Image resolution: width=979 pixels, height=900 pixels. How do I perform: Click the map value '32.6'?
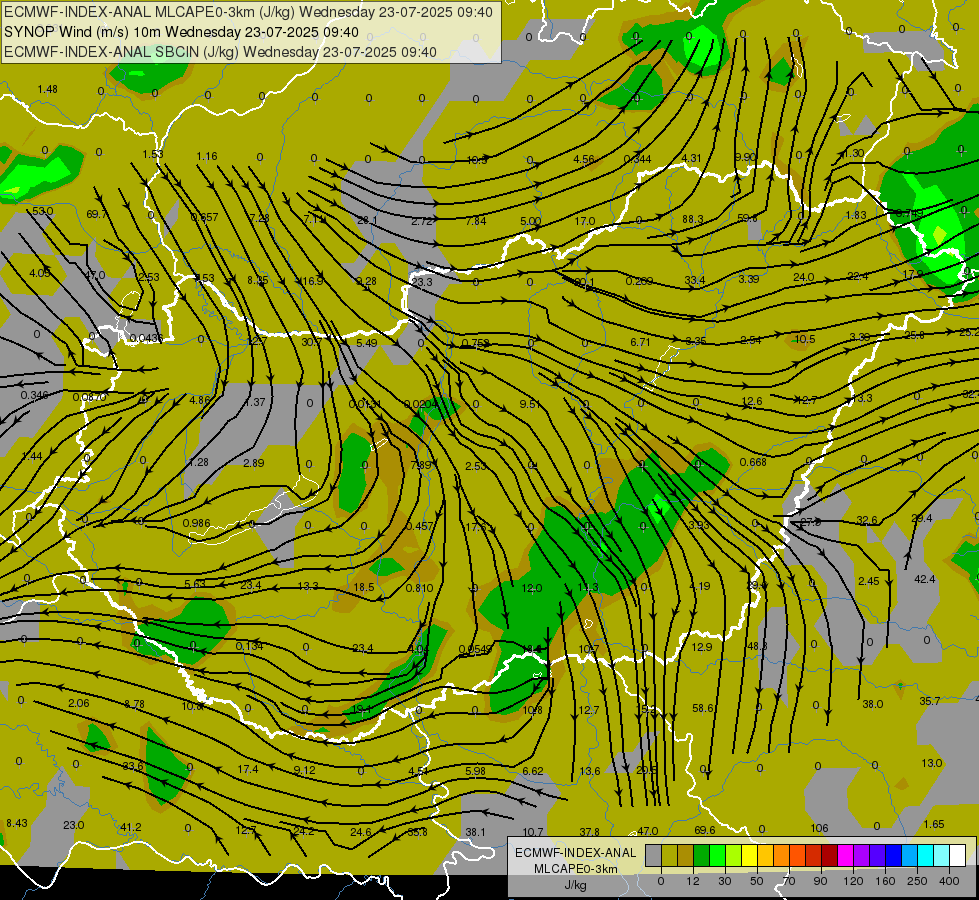867,520
